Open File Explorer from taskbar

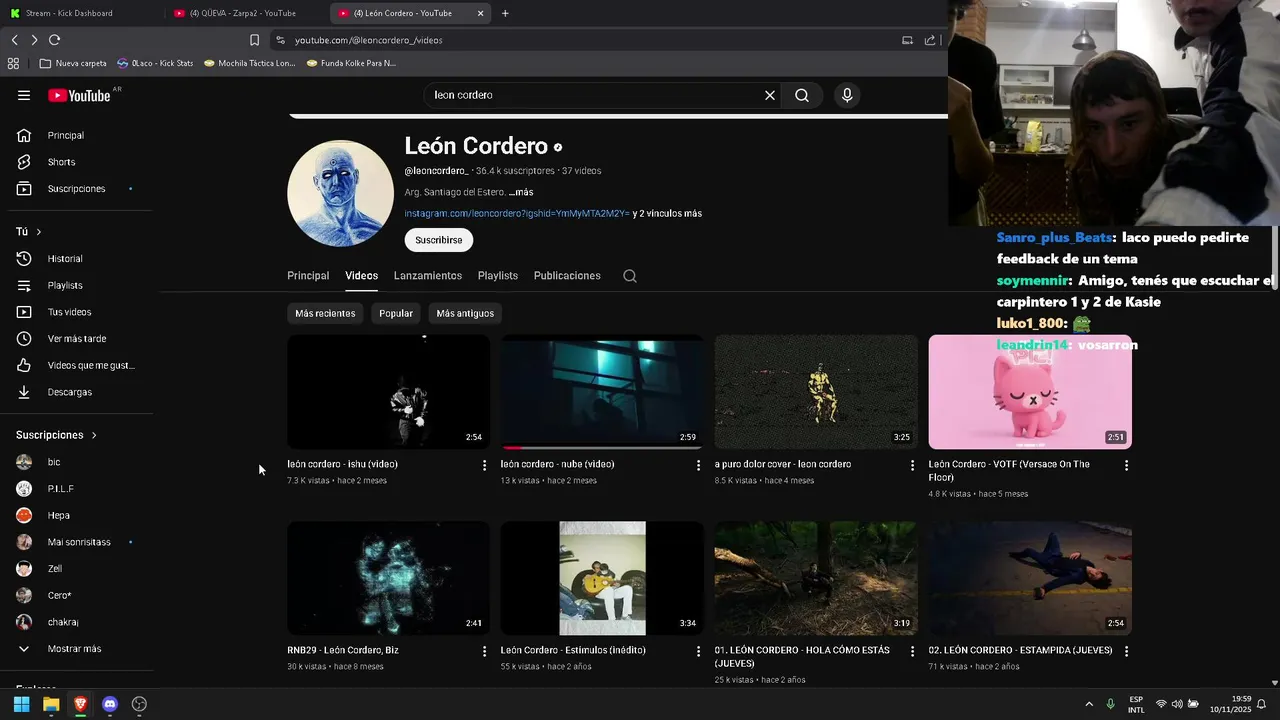(51, 704)
